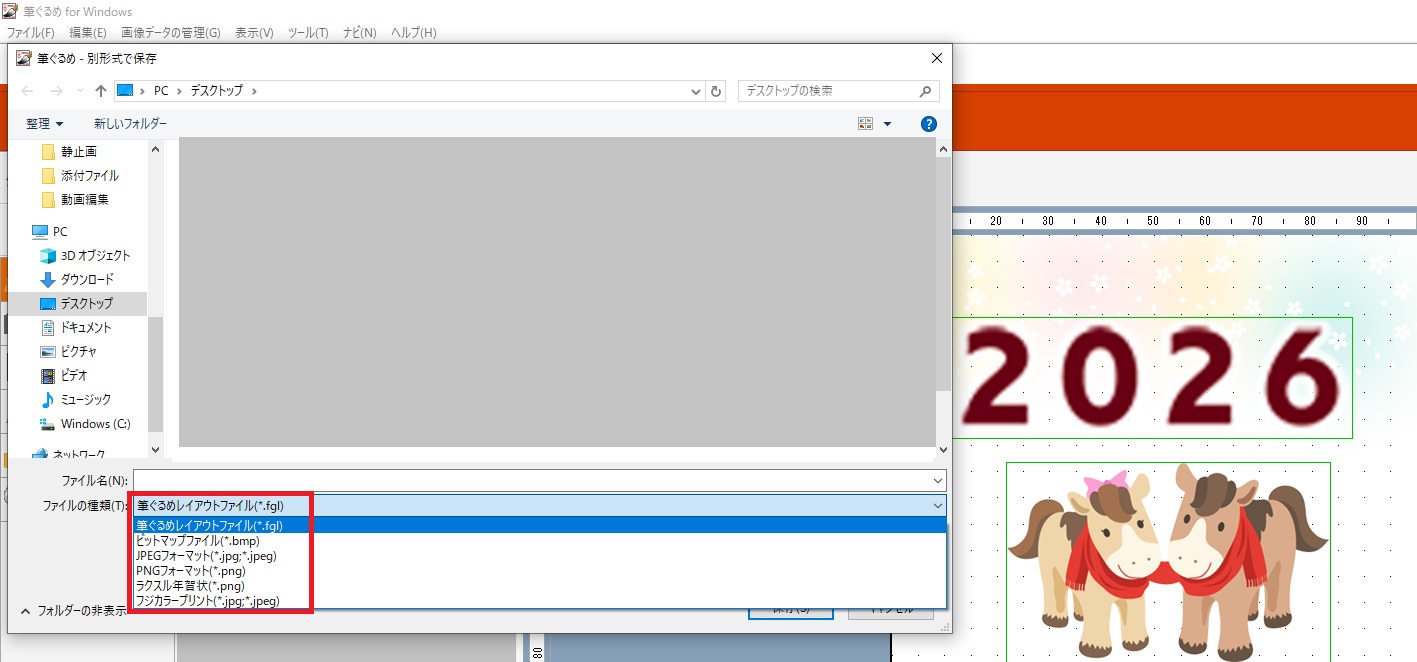Select ビットマップファイル(*.bmp) option
The height and width of the screenshot is (662, 1417).
click(198, 541)
